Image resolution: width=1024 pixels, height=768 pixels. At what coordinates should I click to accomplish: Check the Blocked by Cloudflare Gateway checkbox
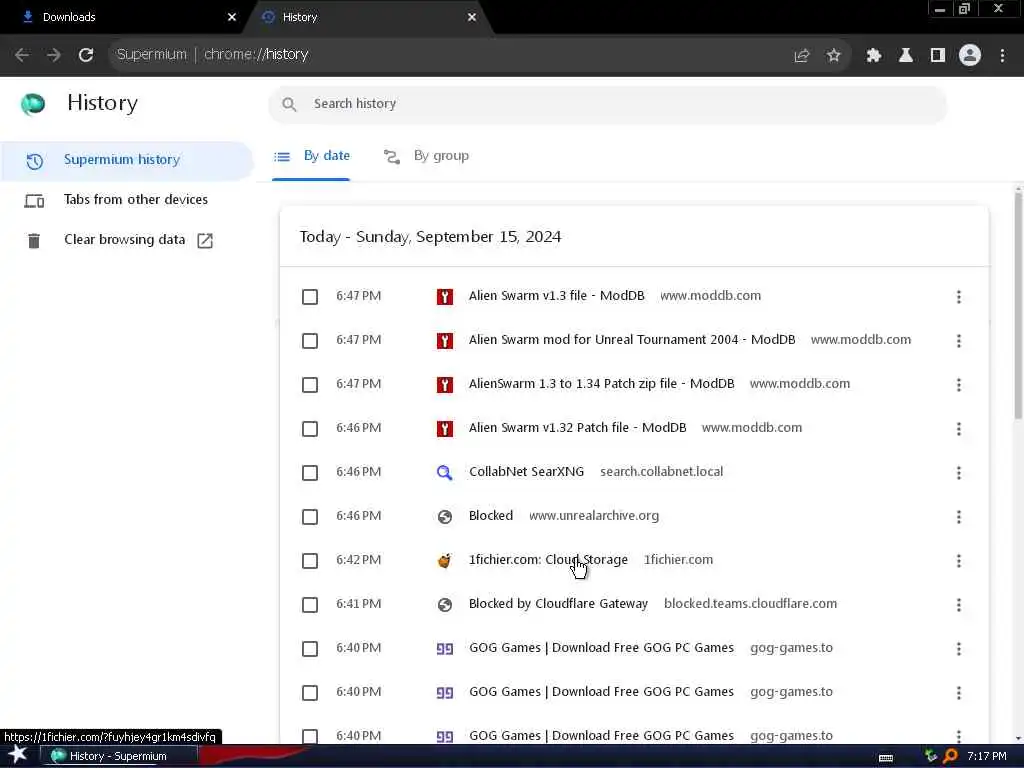(310, 605)
